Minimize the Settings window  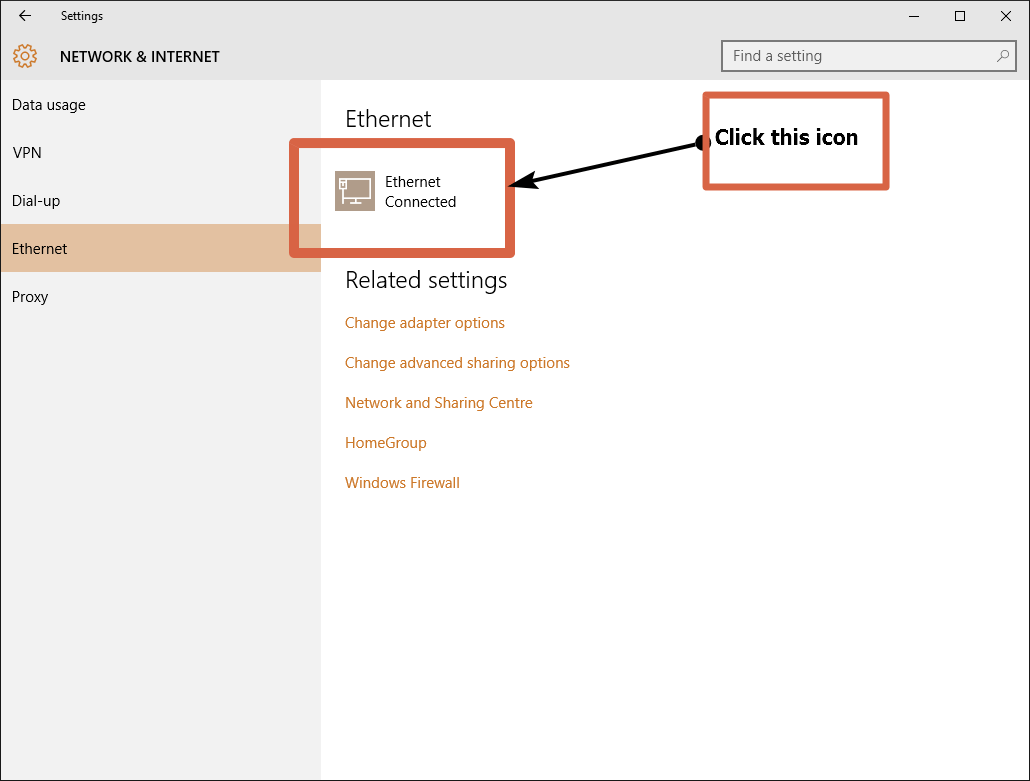coord(914,16)
